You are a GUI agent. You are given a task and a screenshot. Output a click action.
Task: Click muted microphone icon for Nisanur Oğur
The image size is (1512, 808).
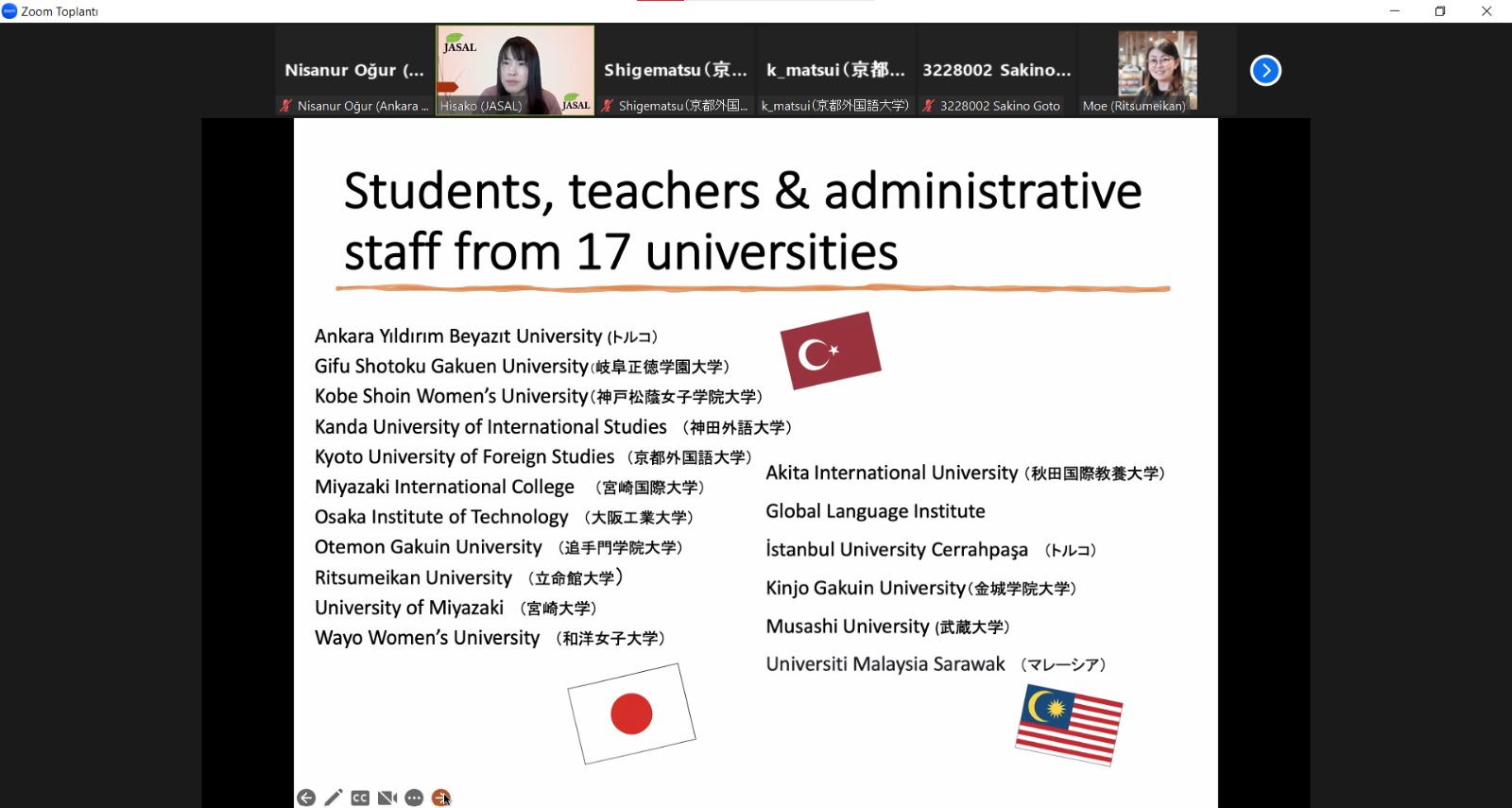pyautogui.click(x=285, y=106)
